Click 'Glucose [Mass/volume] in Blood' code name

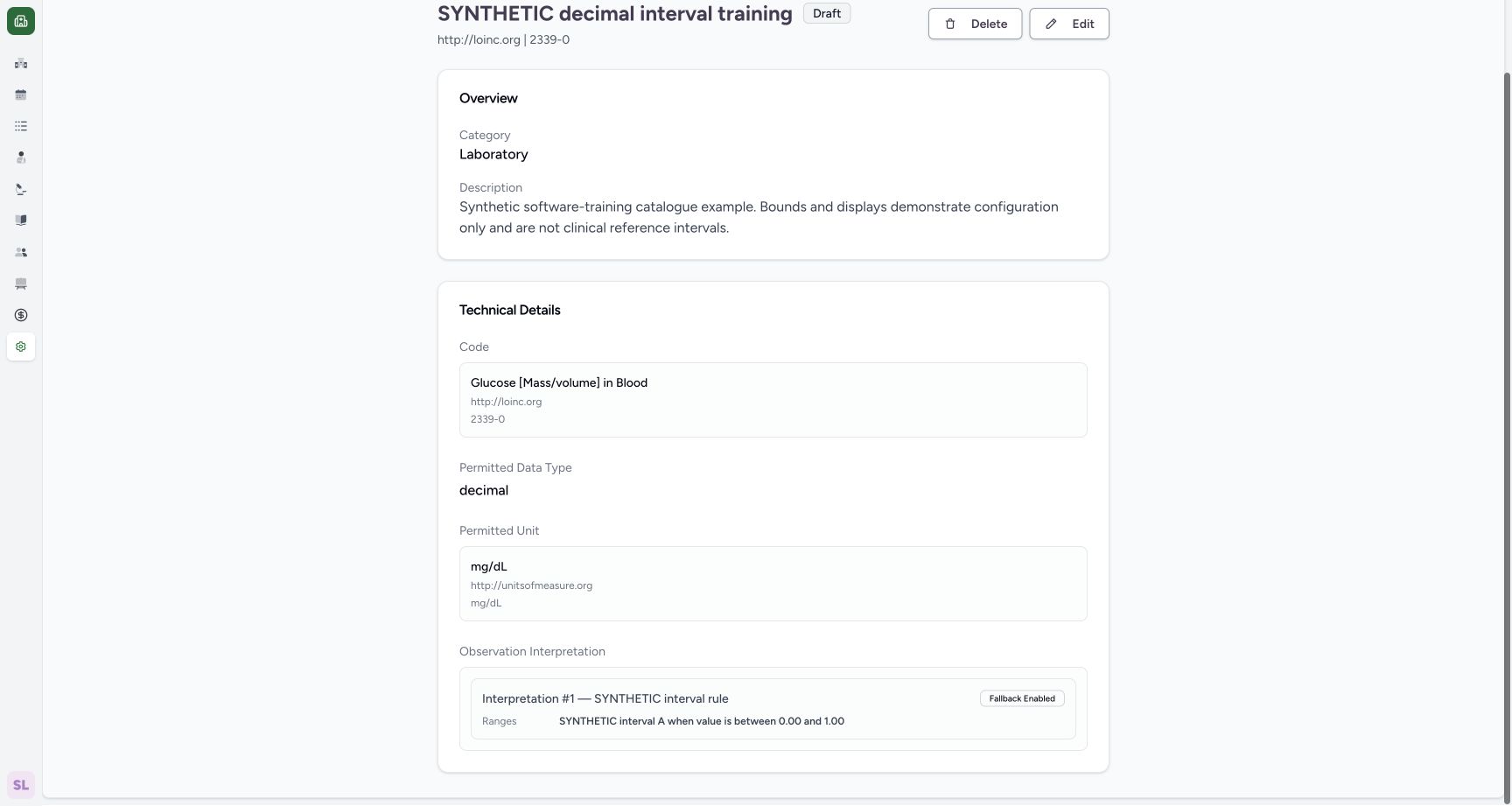(x=559, y=382)
